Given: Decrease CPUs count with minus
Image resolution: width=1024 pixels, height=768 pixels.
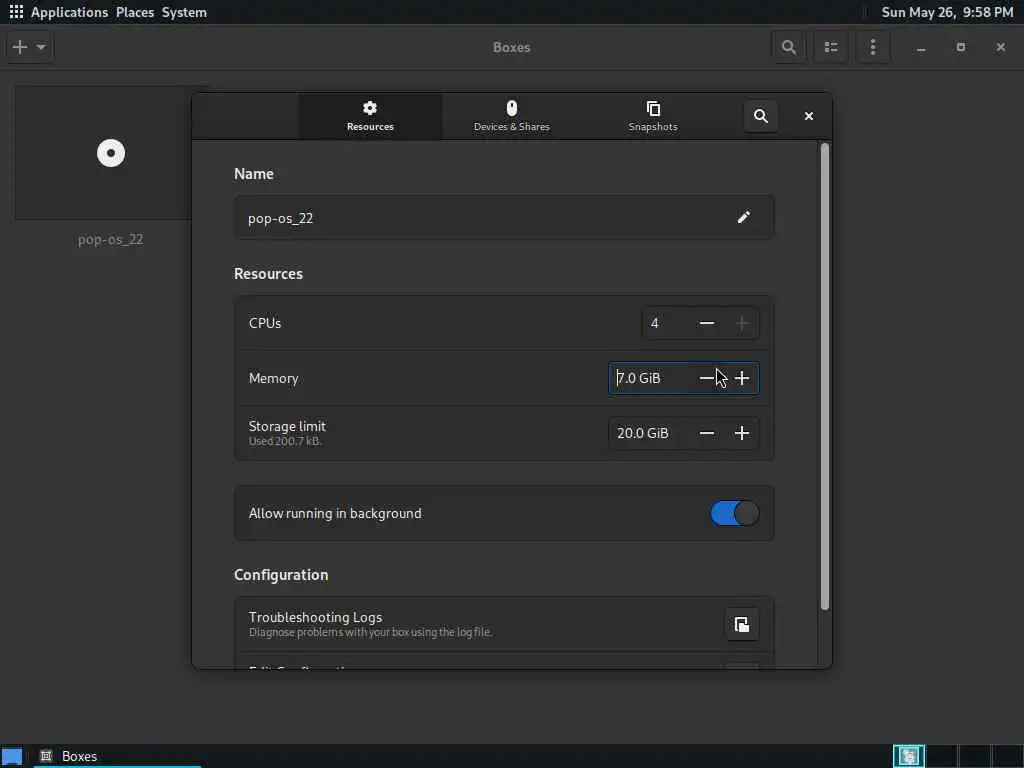Looking at the screenshot, I should (x=707, y=323).
